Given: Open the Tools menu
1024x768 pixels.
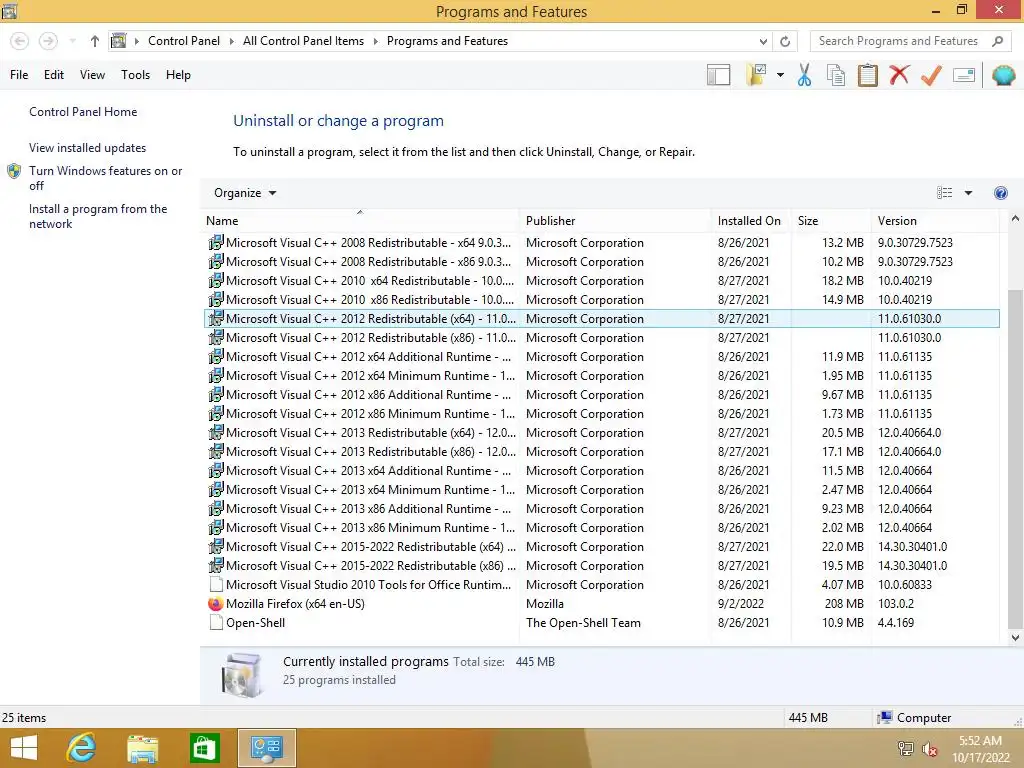Looking at the screenshot, I should point(135,75).
